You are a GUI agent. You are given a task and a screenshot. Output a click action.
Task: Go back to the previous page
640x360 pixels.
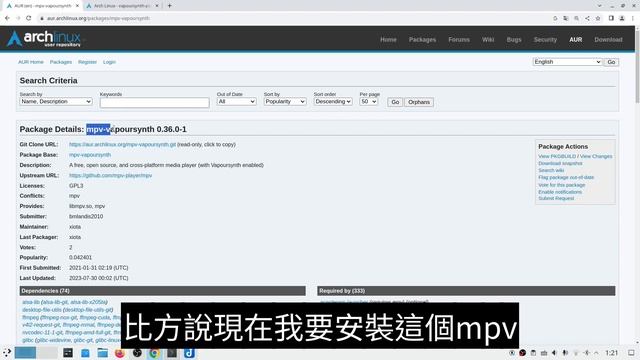click(7, 18)
